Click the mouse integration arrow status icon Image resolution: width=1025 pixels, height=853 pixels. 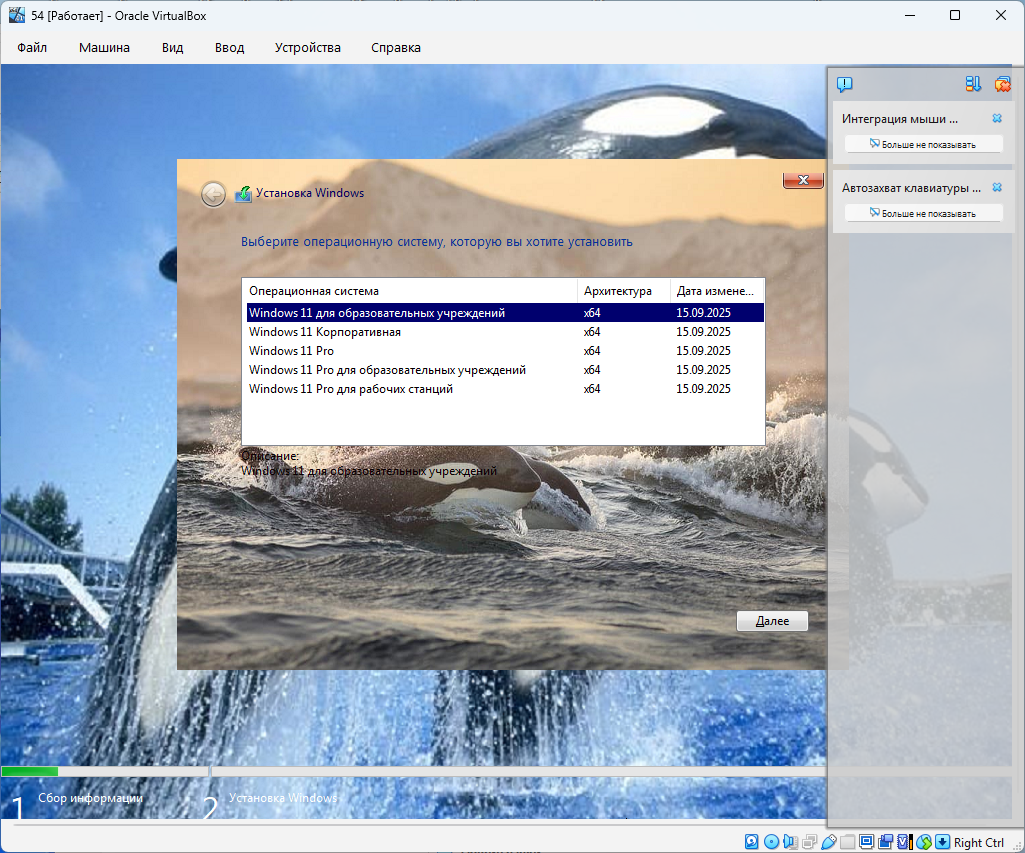click(x=942, y=842)
